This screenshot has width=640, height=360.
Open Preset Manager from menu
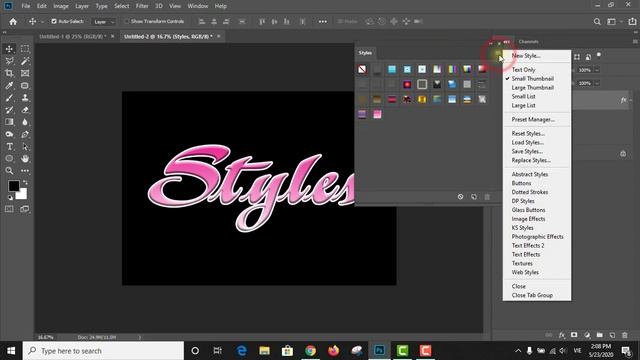click(x=533, y=120)
